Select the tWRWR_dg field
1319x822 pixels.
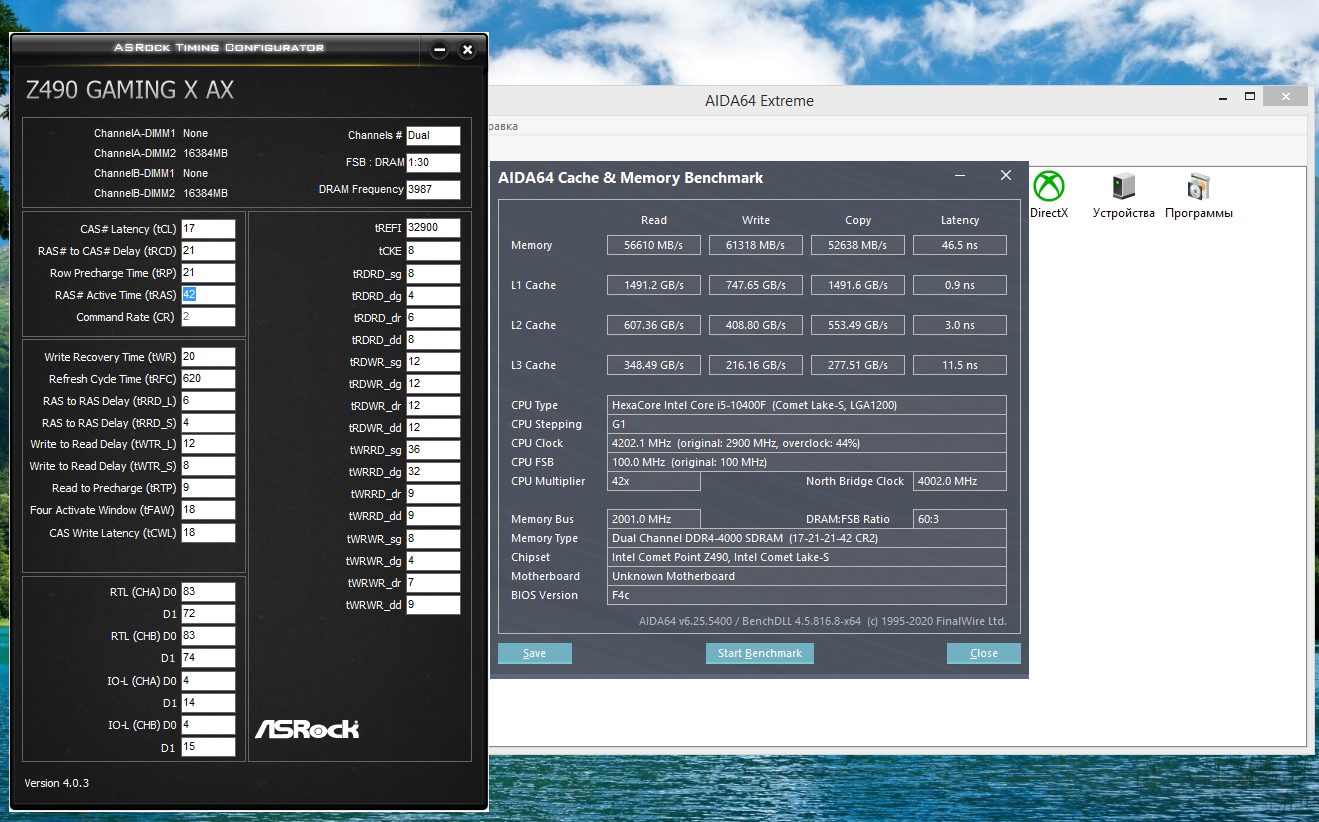pyautogui.click(x=433, y=561)
